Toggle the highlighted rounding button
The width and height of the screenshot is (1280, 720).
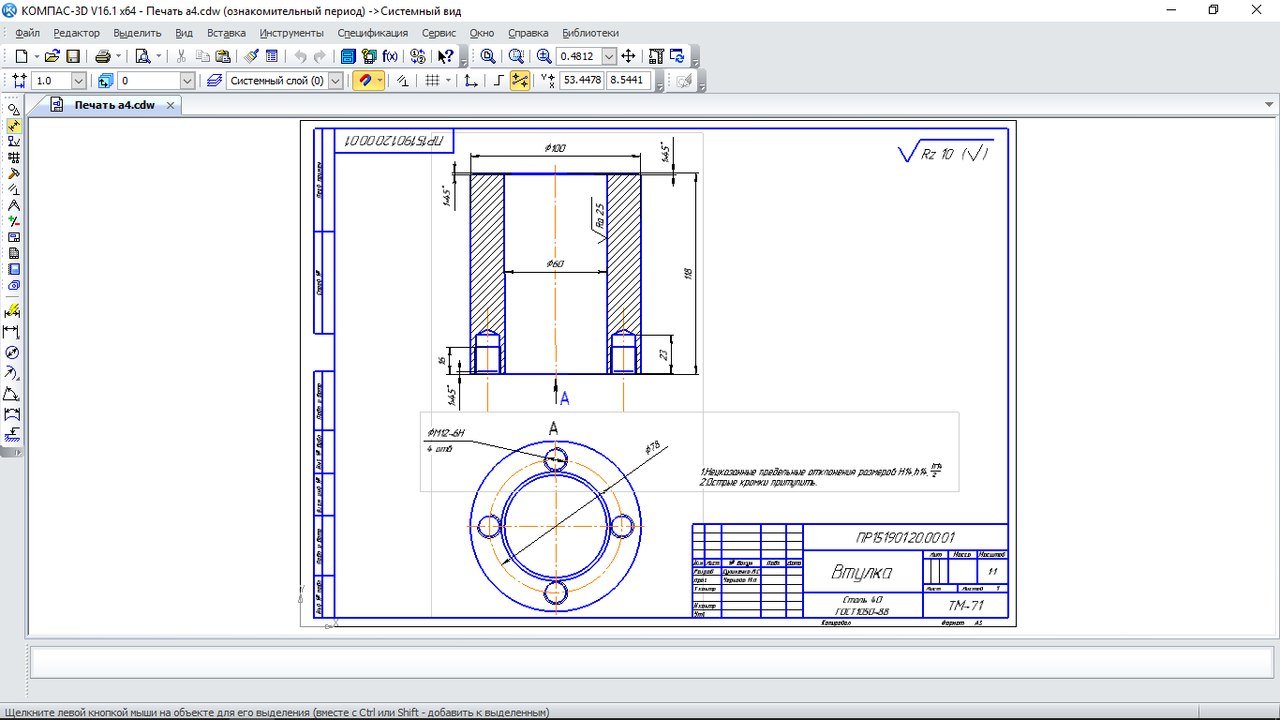tap(520, 81)
